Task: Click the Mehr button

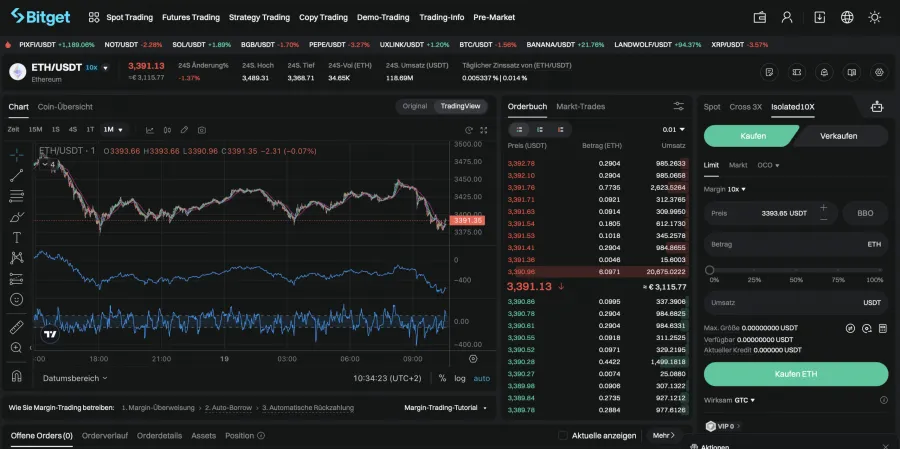Action: (664, 435)
